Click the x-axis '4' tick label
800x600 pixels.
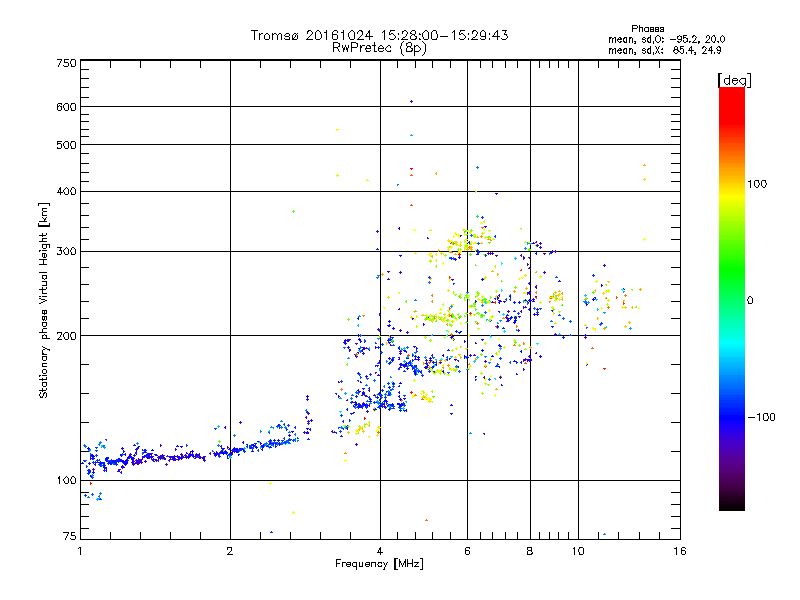(x=380, y=551)
